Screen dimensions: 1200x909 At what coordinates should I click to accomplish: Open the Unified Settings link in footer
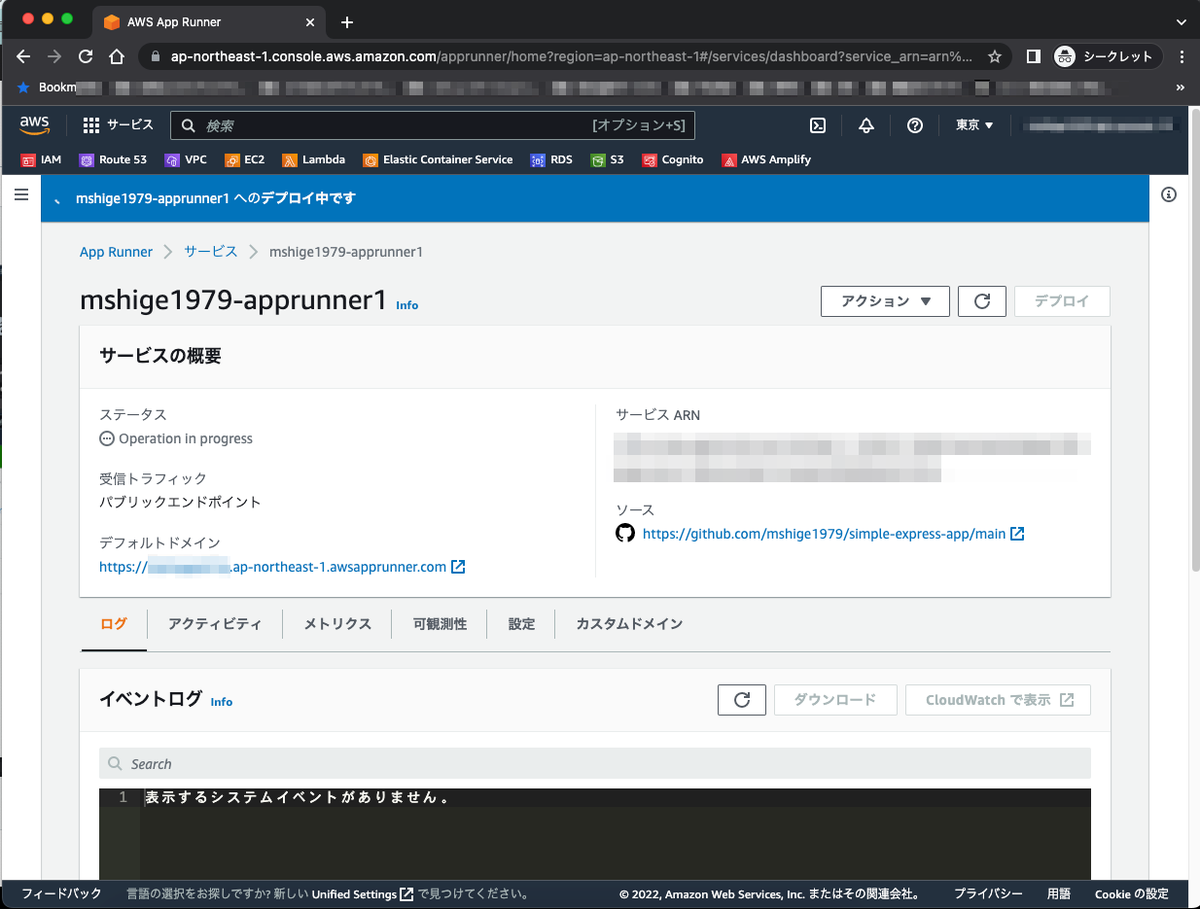coord(363,894)
